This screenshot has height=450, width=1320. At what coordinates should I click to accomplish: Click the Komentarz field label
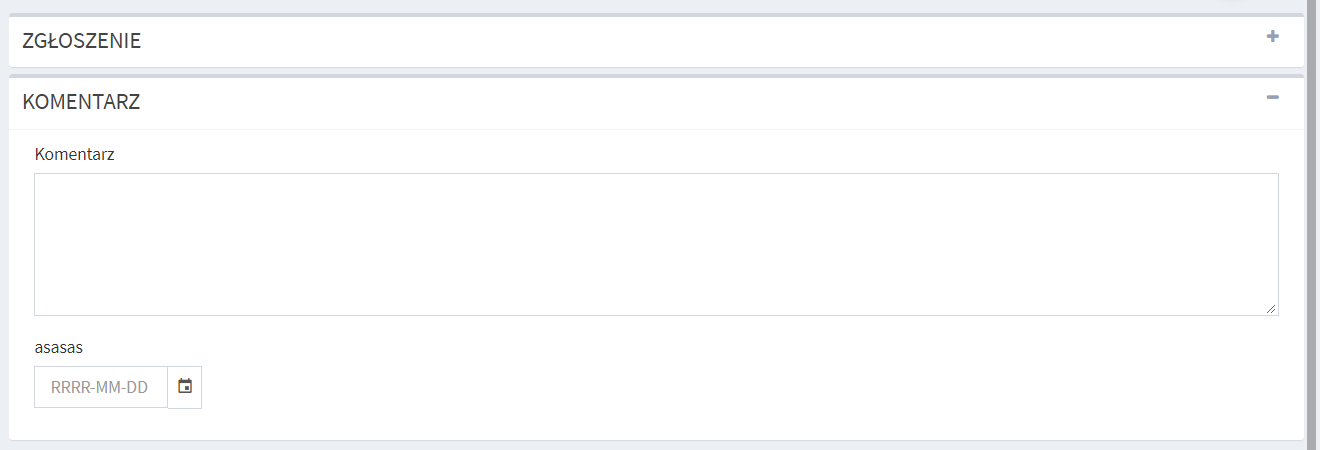[74, 154]
